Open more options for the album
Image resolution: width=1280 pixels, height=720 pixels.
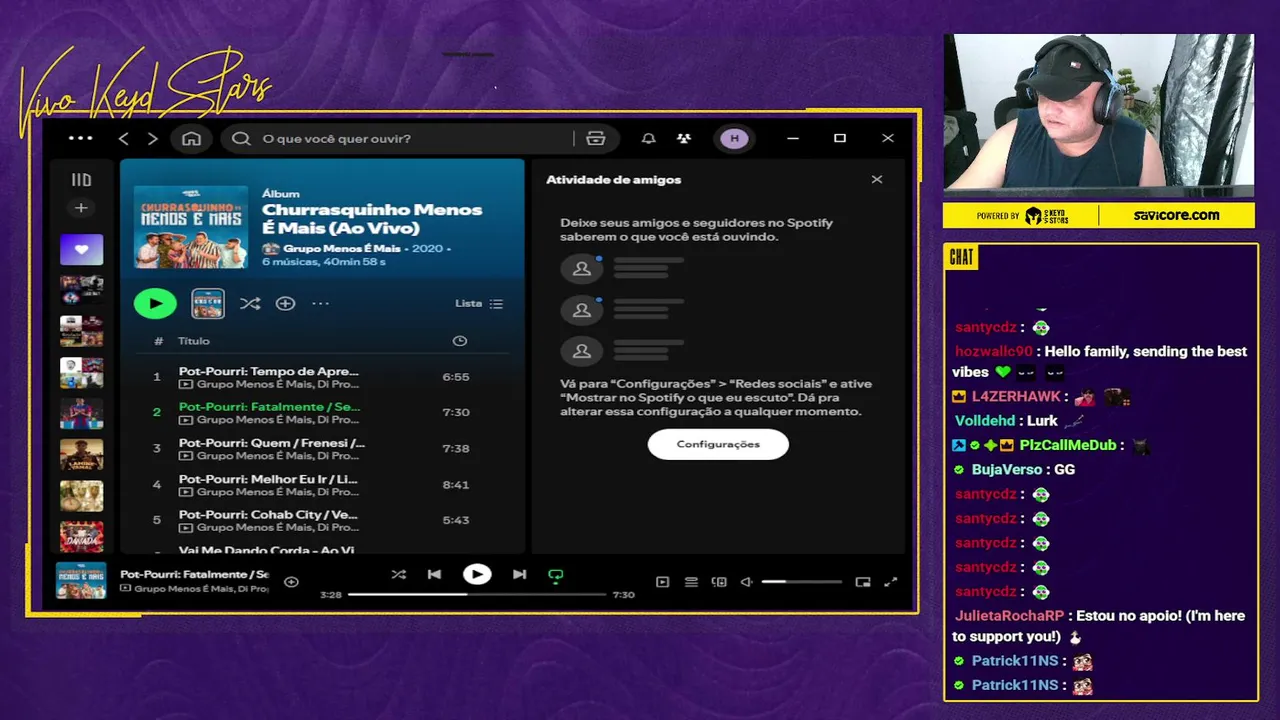click(x=320, y=303)
